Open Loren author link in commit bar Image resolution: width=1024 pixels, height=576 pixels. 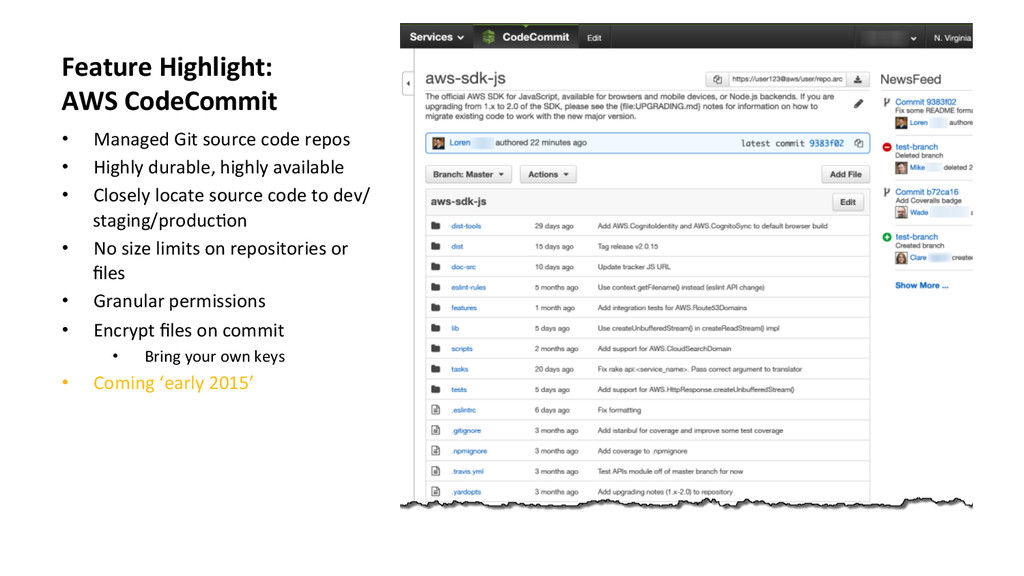click(x=459, y=142)
